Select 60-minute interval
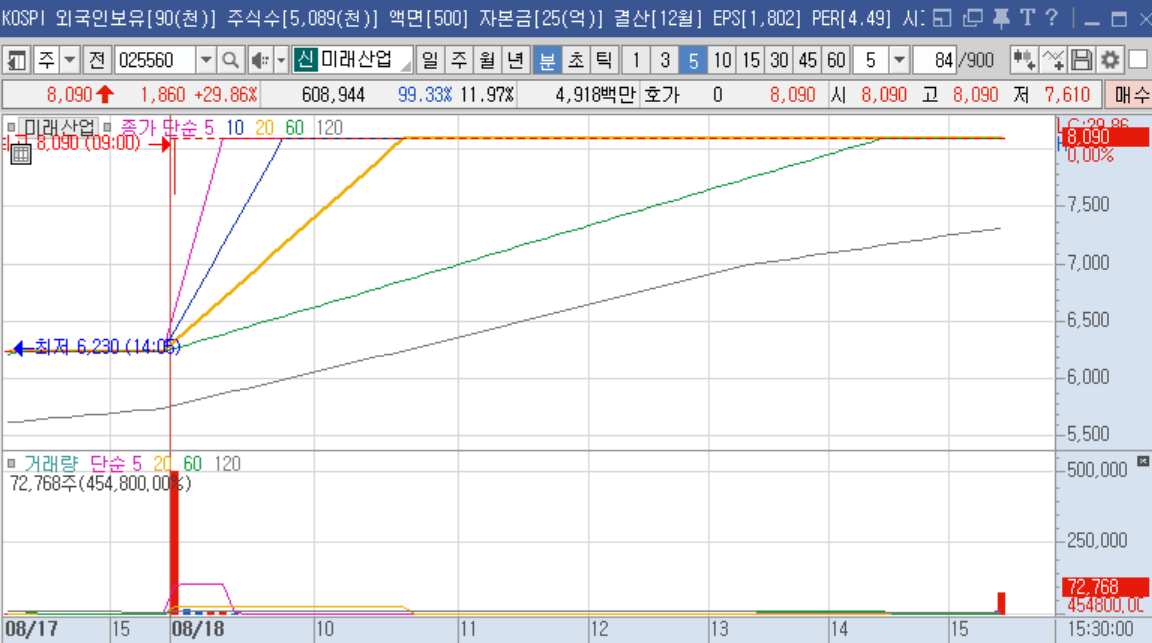 [836, 60]
